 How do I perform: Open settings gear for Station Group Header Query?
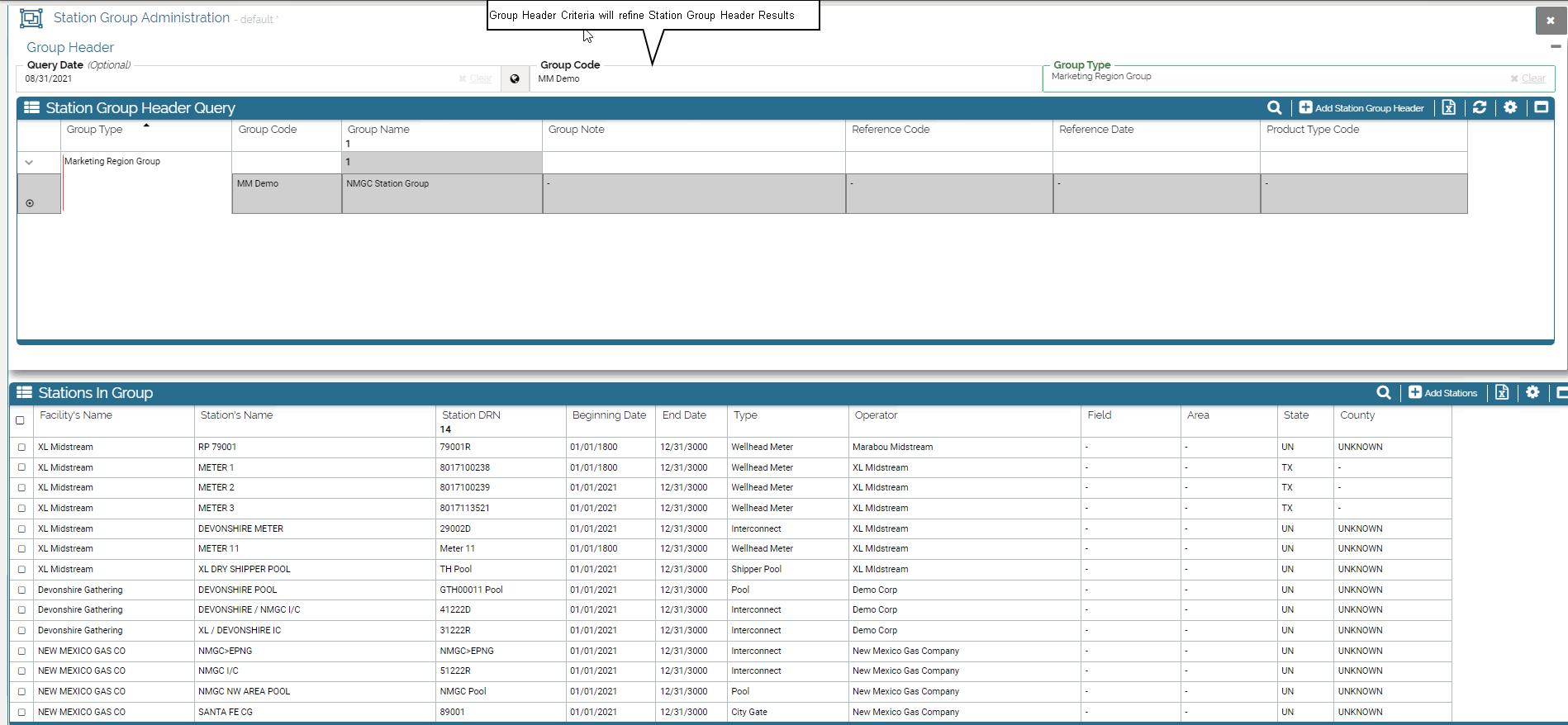pyautogui.click(x=1510, y=108)
